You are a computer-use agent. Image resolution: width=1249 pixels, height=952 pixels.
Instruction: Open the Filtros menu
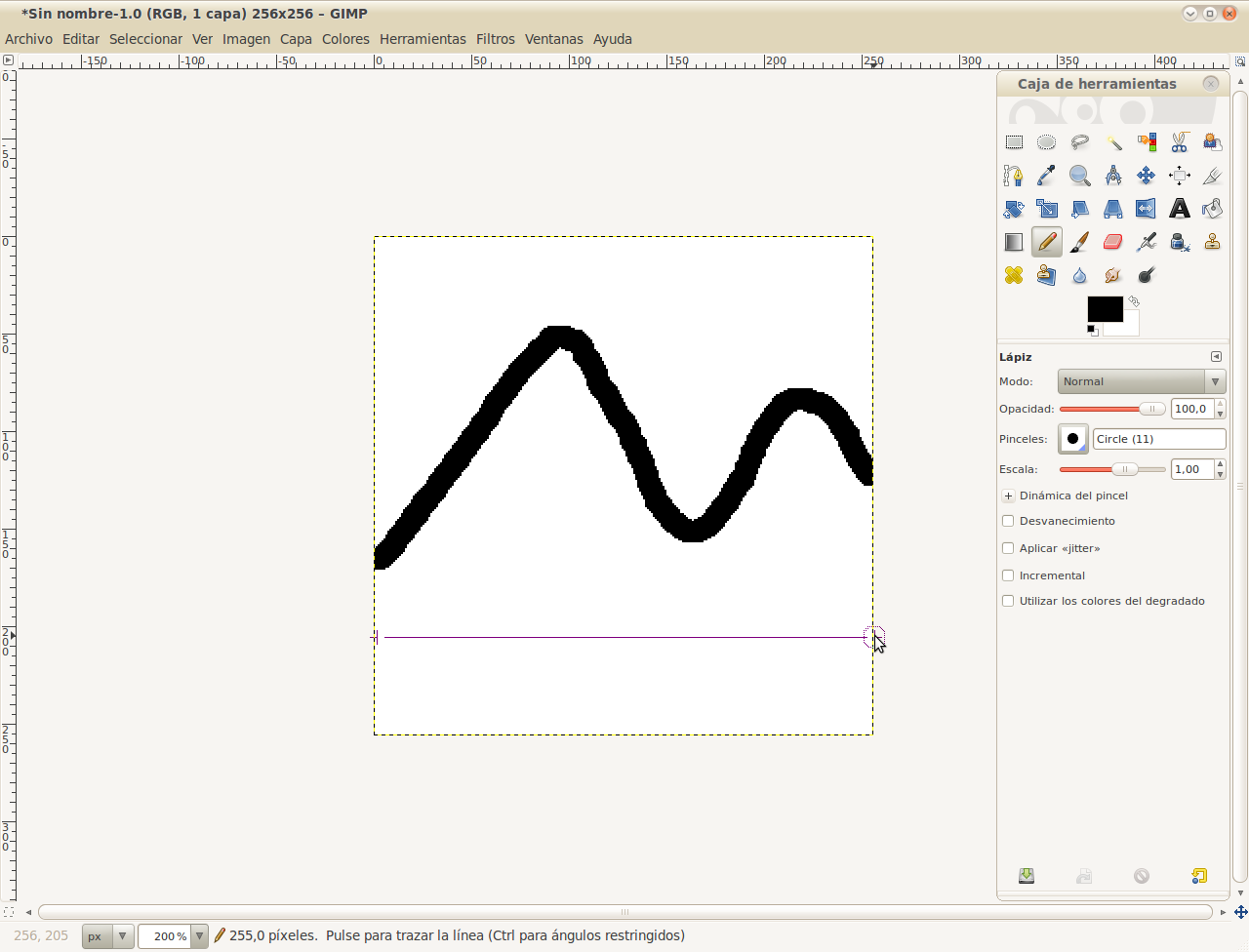496,39
